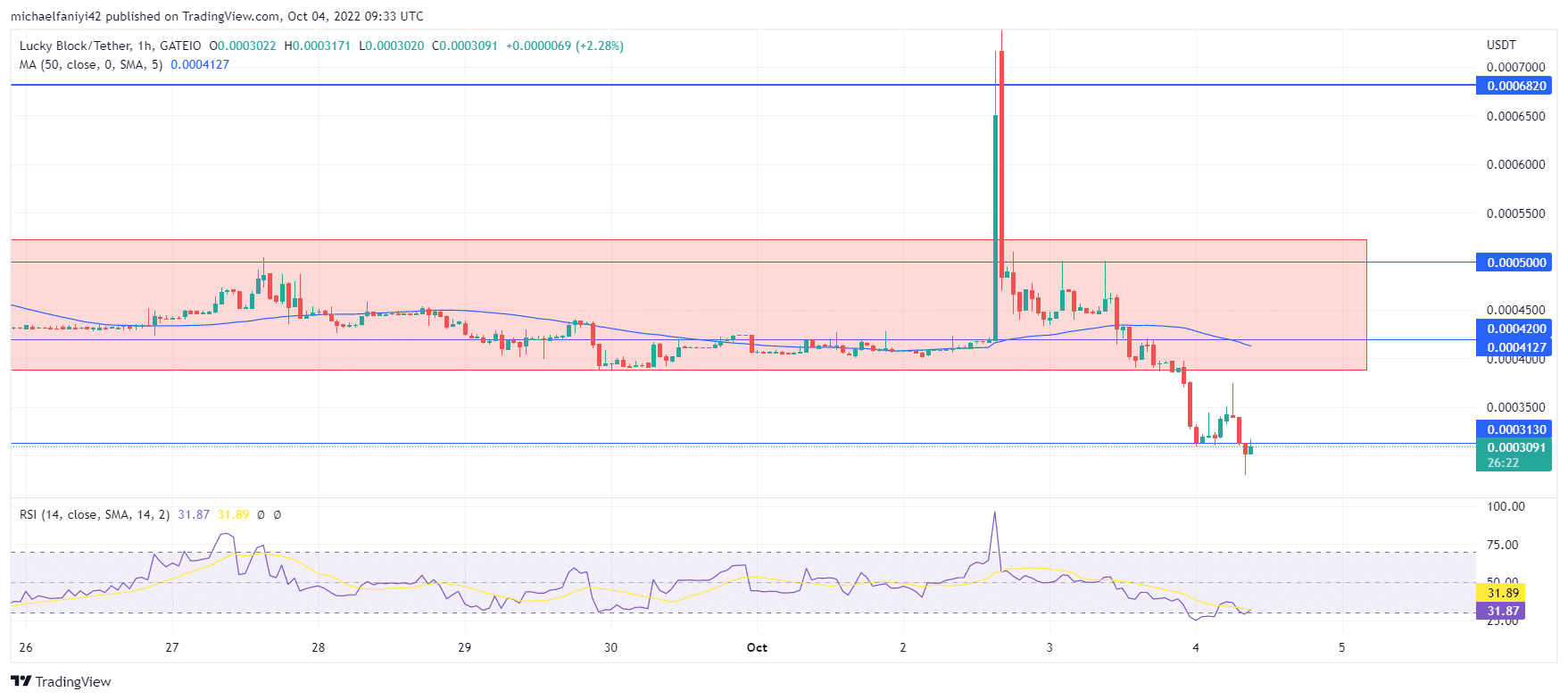Click the TradingView wordmark at bottom left
The height and width of the screenshot is (700, 1568).
73,682
